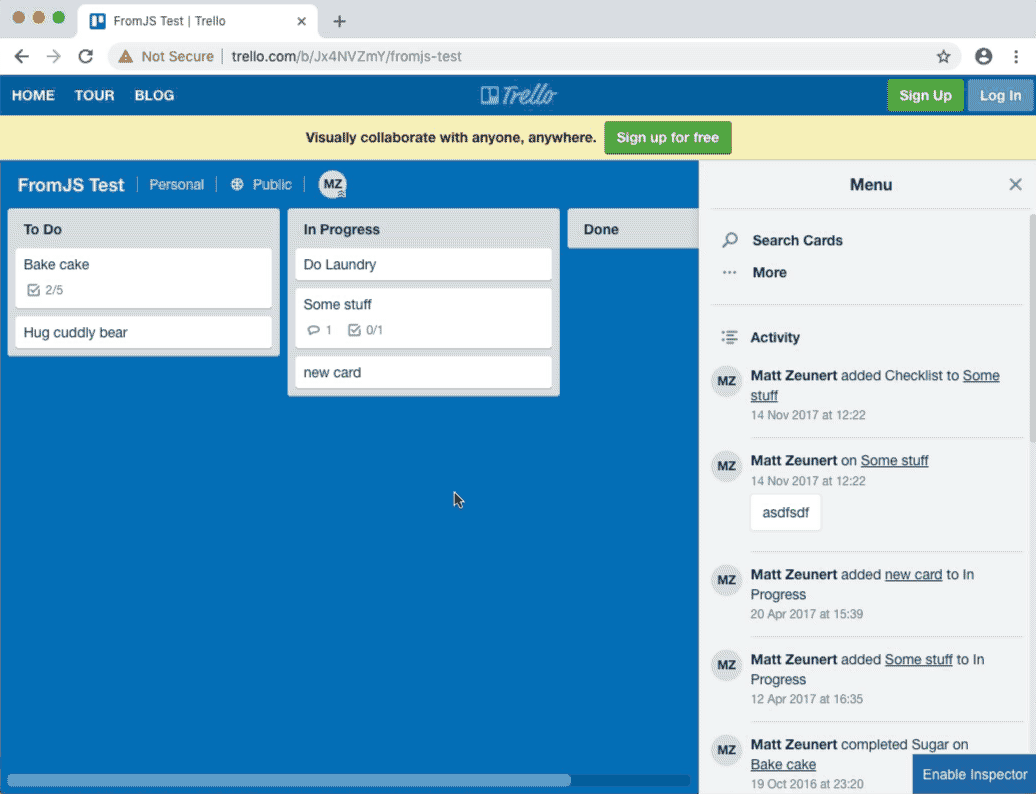Click the Search Cards magnifier icon
Viewport: 1036px width, 794px height.
click(x=730, y=240)
